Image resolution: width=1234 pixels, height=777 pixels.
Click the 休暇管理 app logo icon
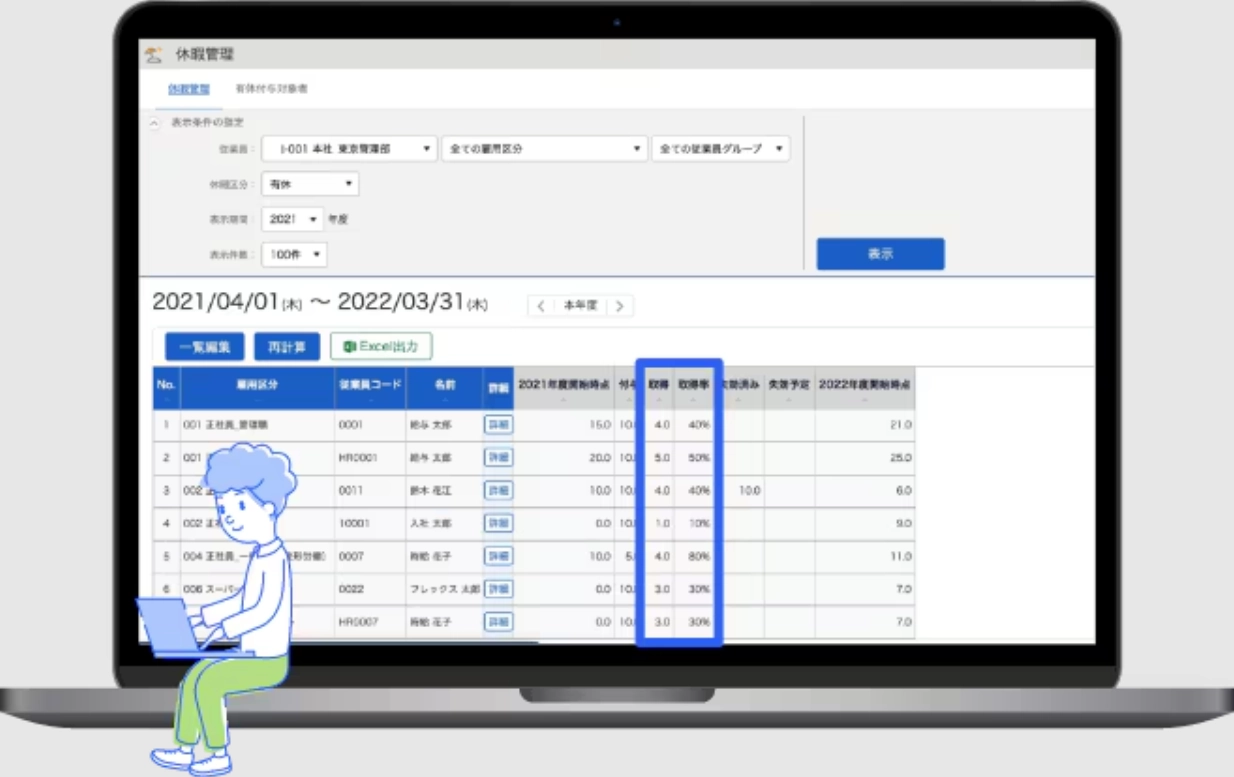tap(154, 55)
